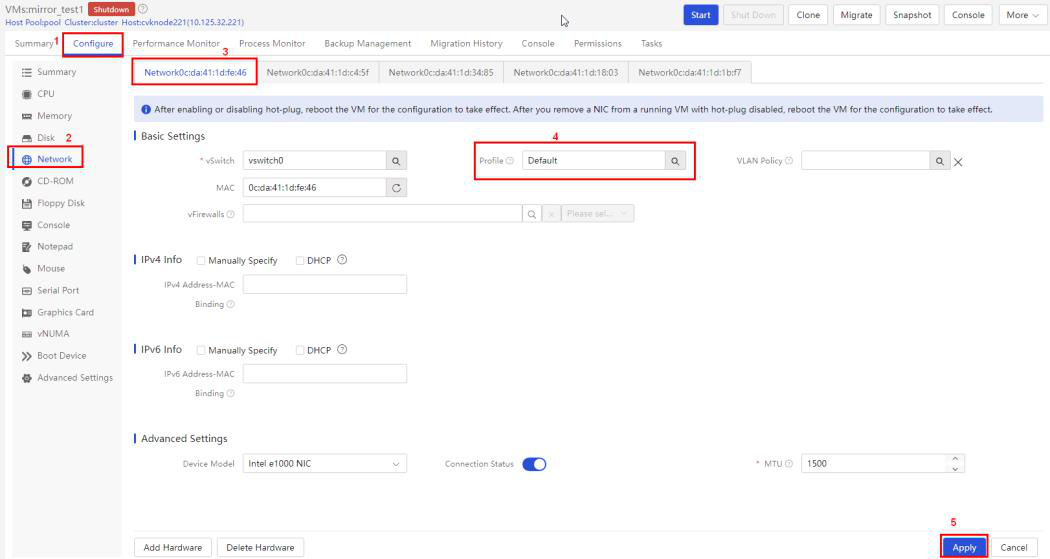Click the vFirewalls clear X button
1050x559 pixels.
click(x=551, y=214)
